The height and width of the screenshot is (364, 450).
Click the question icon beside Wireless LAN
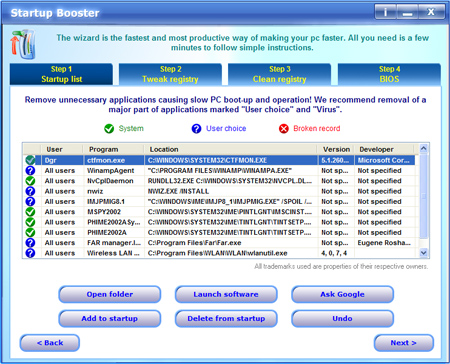point(30,253)
